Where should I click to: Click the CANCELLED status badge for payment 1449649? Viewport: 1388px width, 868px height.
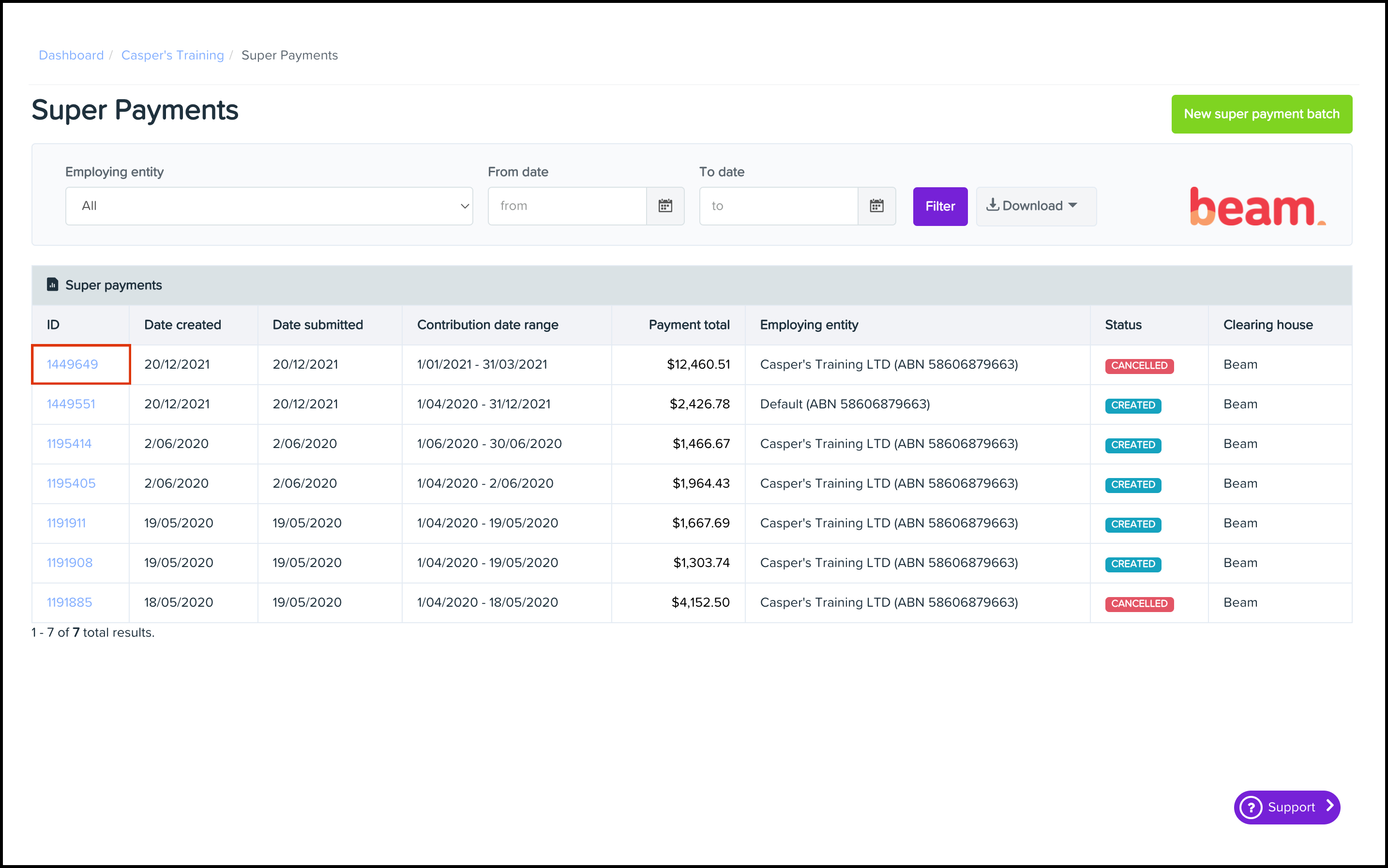pyautogui.click(x=1138, y=365)
